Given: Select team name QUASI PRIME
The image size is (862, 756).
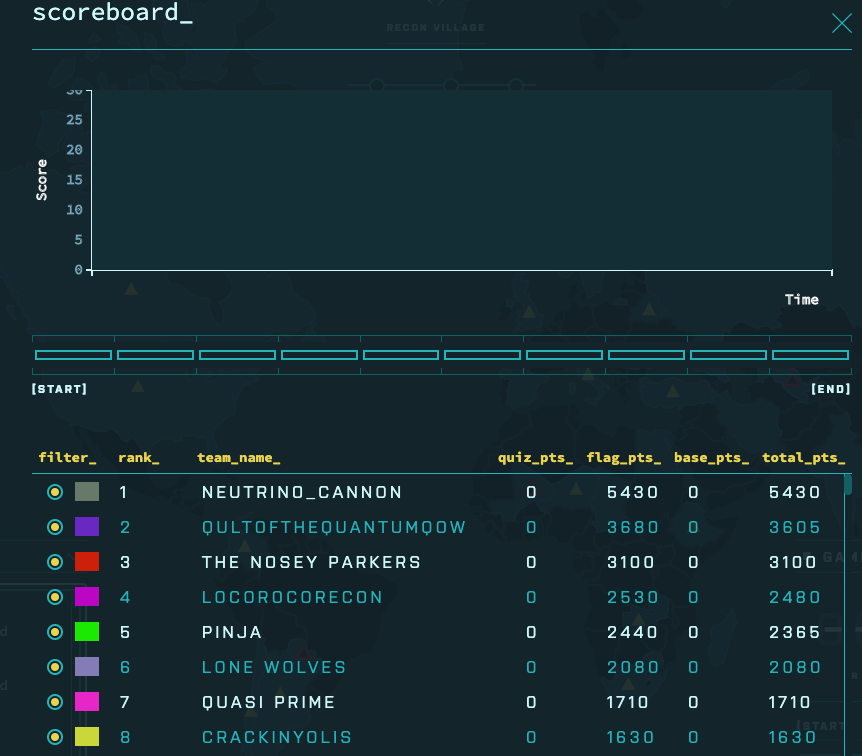Looking at the screenshot, I should pos(268,702).
